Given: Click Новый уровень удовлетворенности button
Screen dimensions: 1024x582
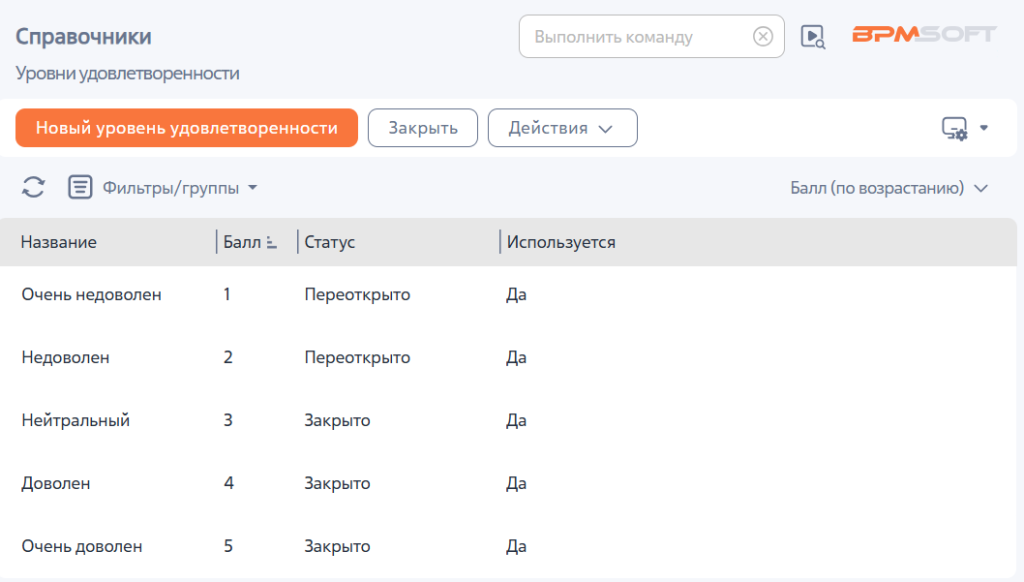Looking at the screenshot, I should [x=187, y=128].
